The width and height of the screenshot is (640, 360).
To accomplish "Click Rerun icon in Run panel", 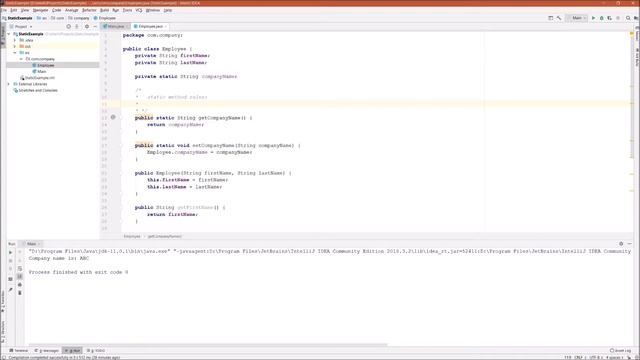I will click(11, 253).
